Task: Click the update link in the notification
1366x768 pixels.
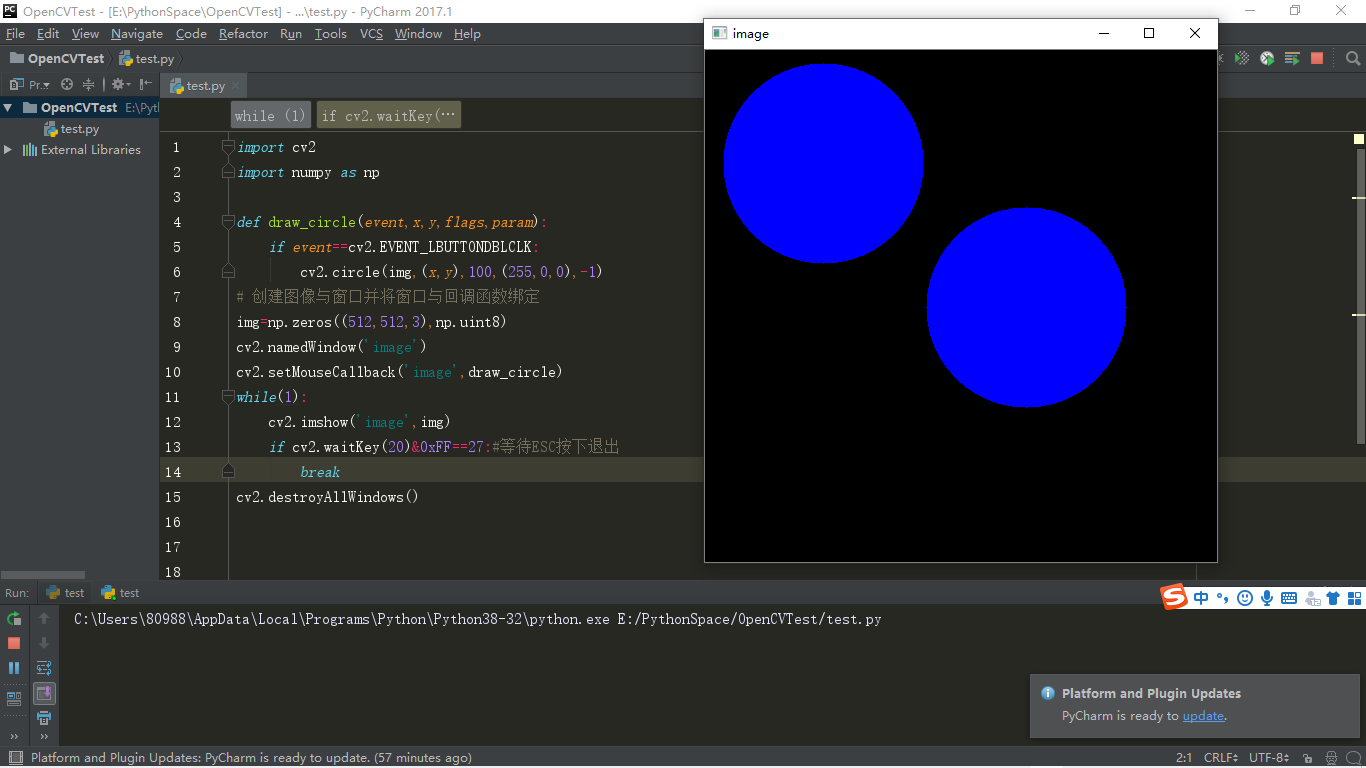Action: click(x=1203, y=716)
